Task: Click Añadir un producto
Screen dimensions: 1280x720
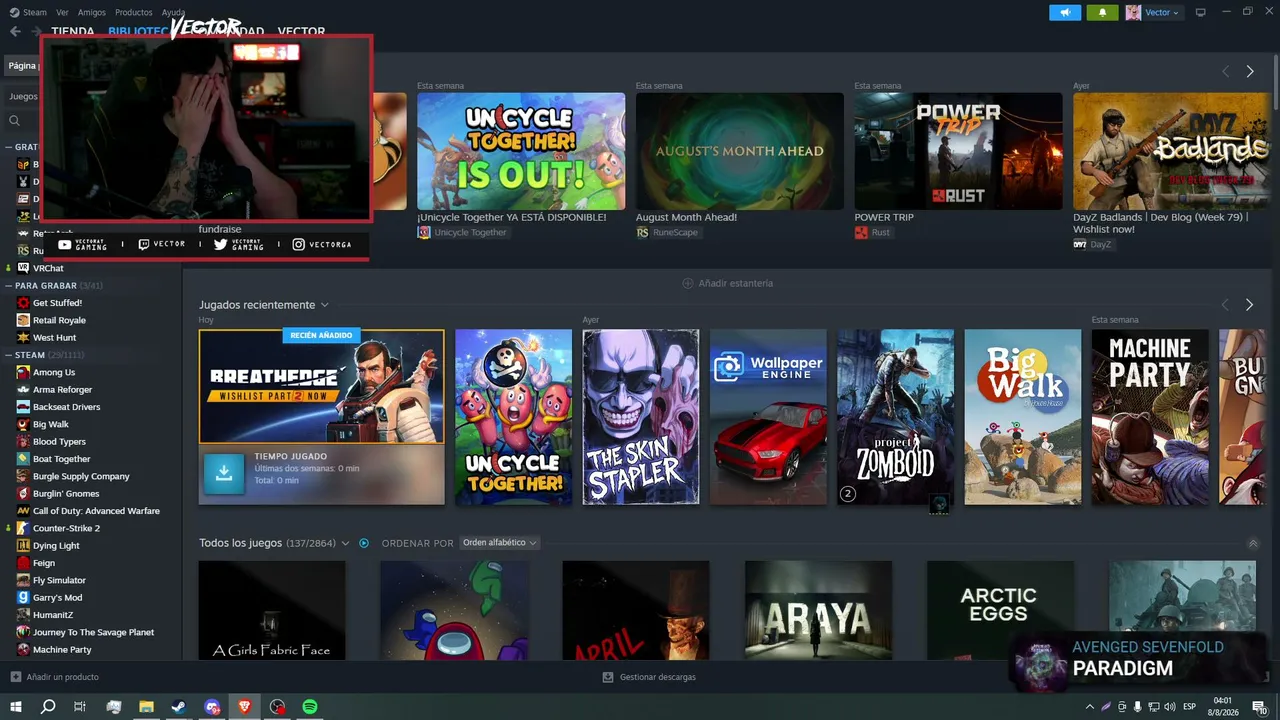Action: coord(54,677)
